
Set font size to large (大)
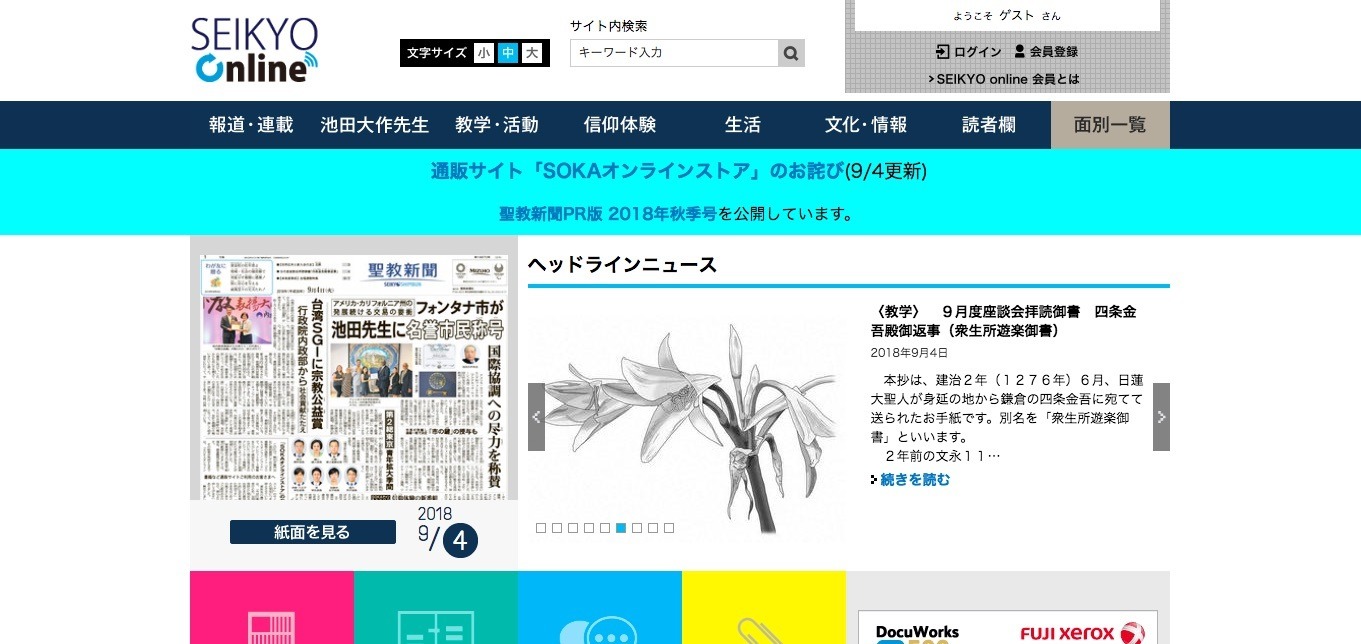pos(532,53)
